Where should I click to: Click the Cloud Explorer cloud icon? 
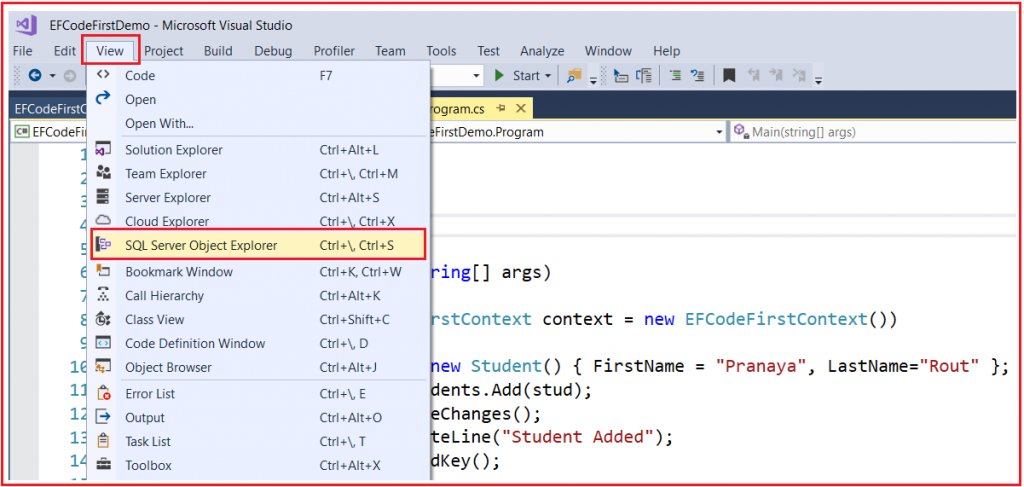pos(103,221)
